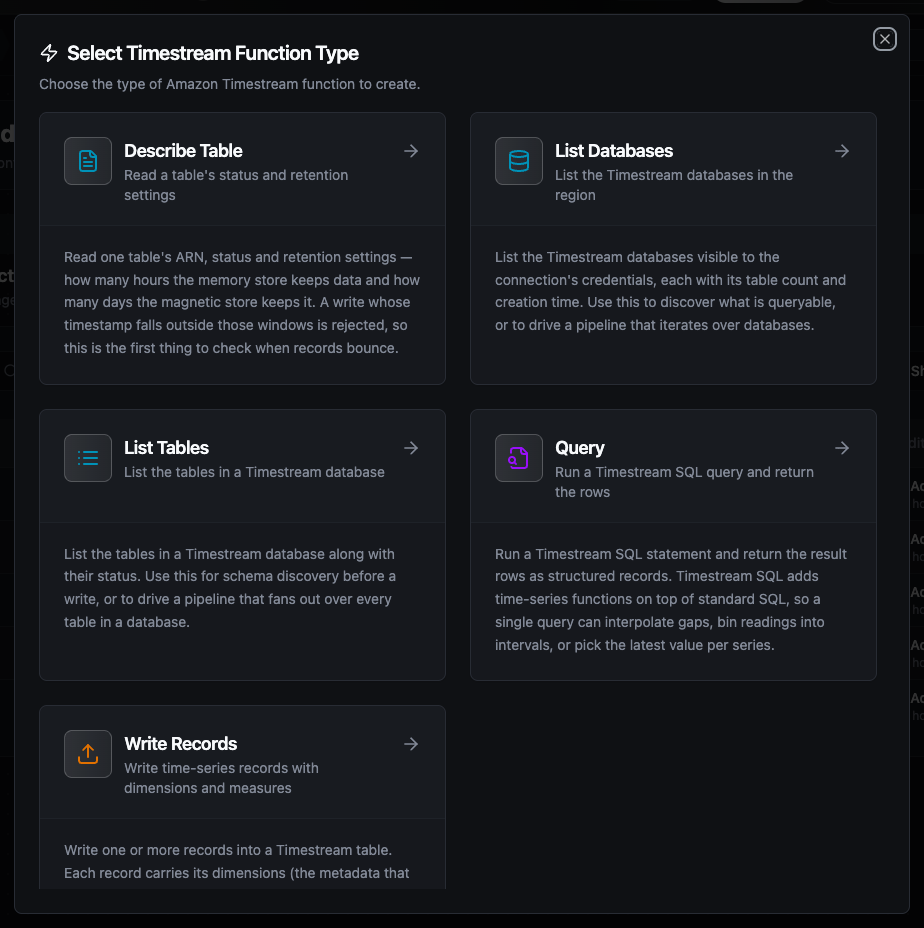
Task: Click the Describe Table document icon
Action: click(x=88, y=161)
